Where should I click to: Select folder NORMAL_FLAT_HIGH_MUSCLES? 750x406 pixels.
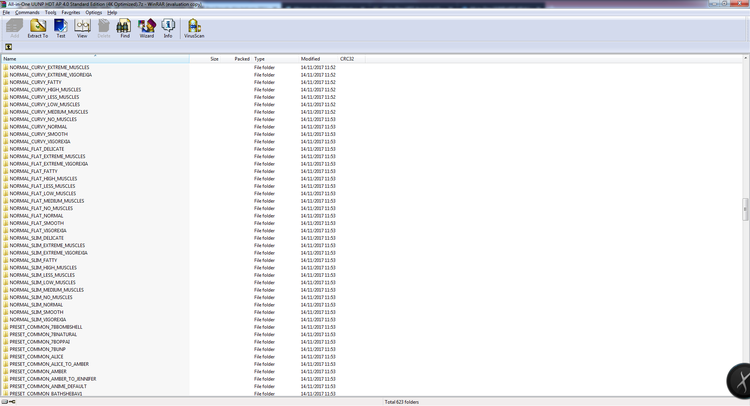point(44,178)
